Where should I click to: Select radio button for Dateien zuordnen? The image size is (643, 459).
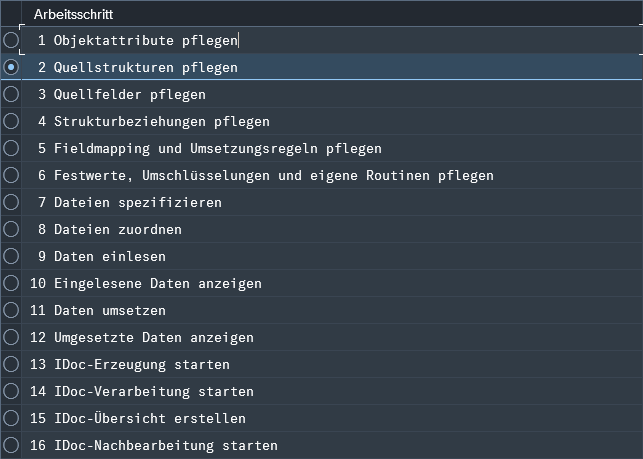pos(11,229)
